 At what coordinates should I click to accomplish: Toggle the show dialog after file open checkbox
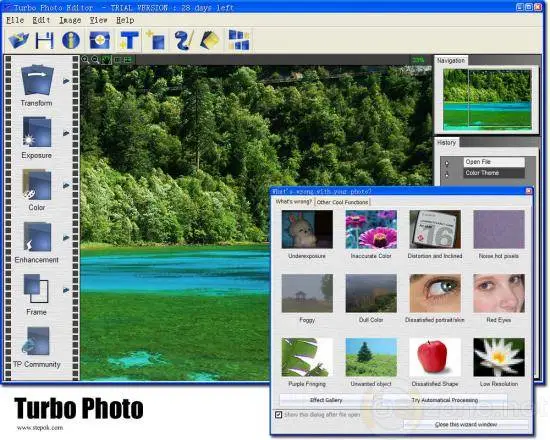click(279, 415)
